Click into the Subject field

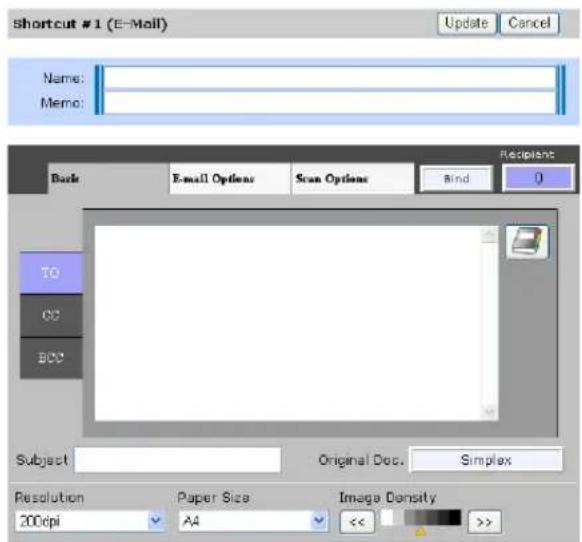tap(177, 460)
